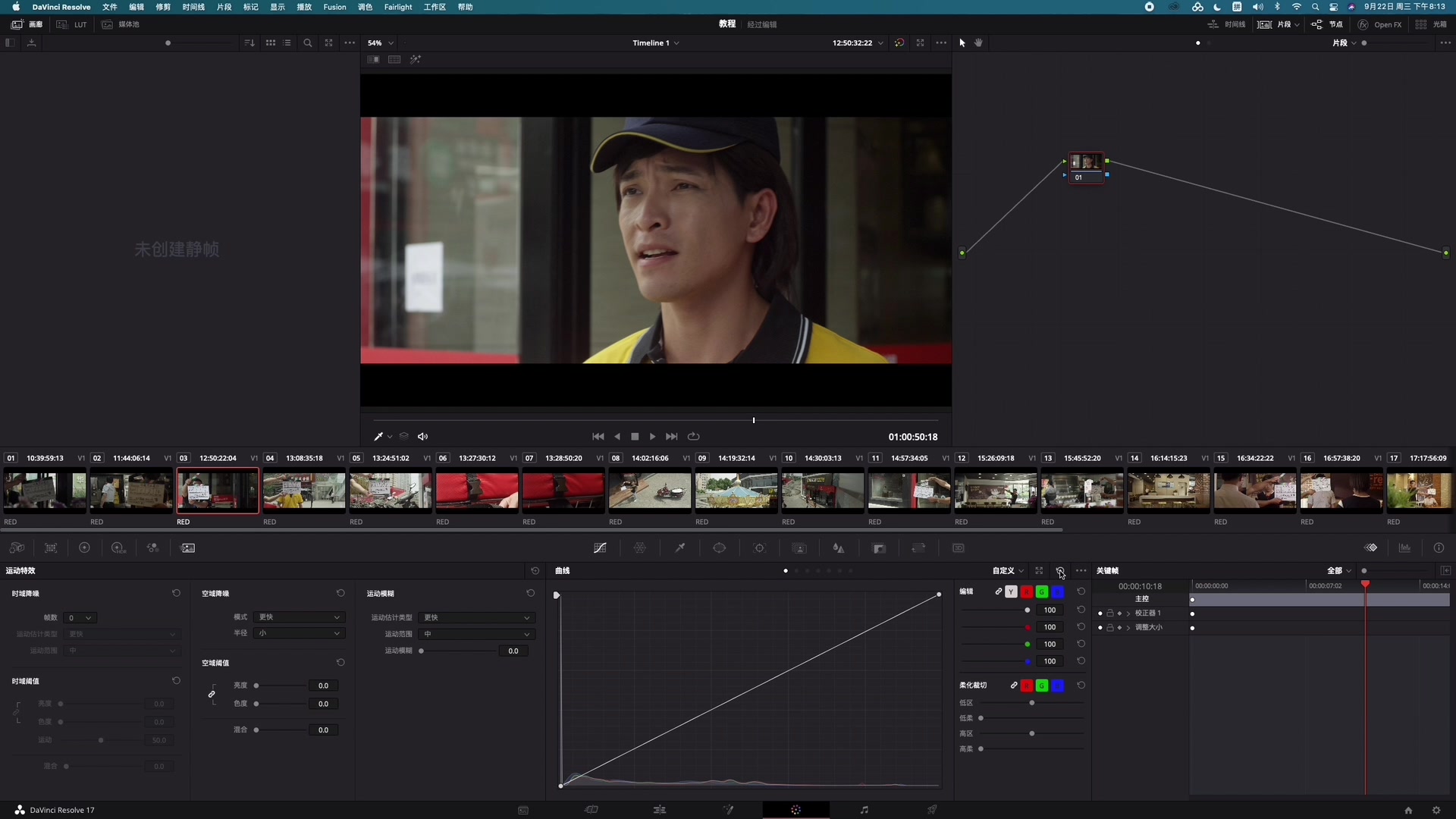Open the spatial NR radius dropdown
The image size is (1456, 819).
(x=300, y=633)
